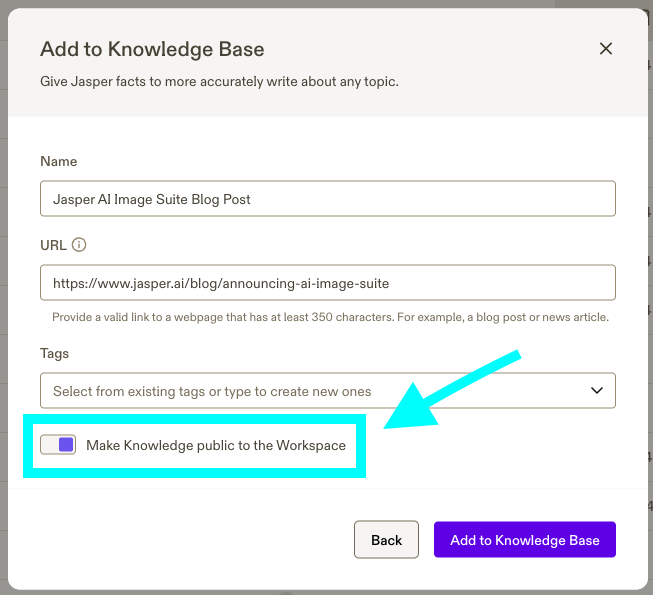Click the URL info icon
653x595 pixels.
point(79,245)
